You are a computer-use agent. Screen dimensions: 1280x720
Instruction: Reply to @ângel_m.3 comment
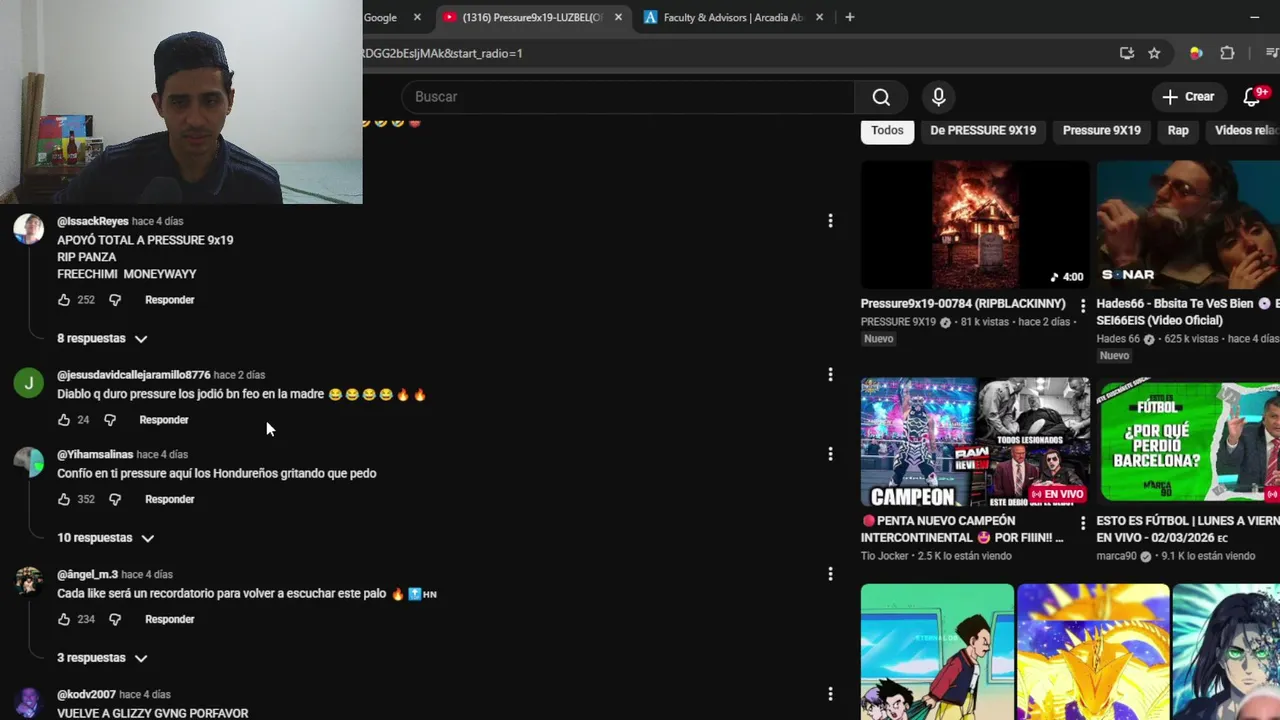pyautogui.click(x=169, y=619)
